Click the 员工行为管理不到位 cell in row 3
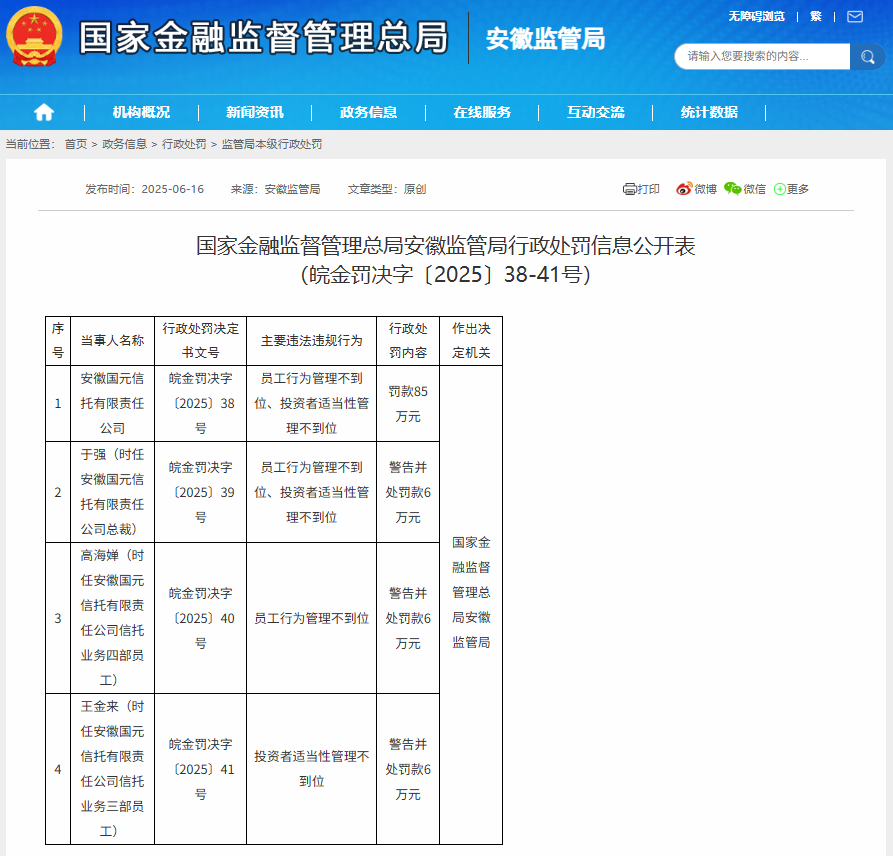893x856 pixels. click(x=312, y=618)
